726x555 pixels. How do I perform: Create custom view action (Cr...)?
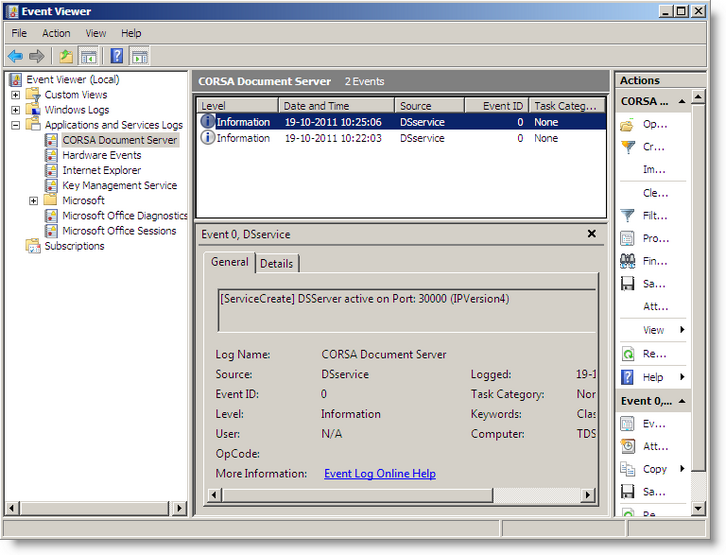(x=653, y=147)
